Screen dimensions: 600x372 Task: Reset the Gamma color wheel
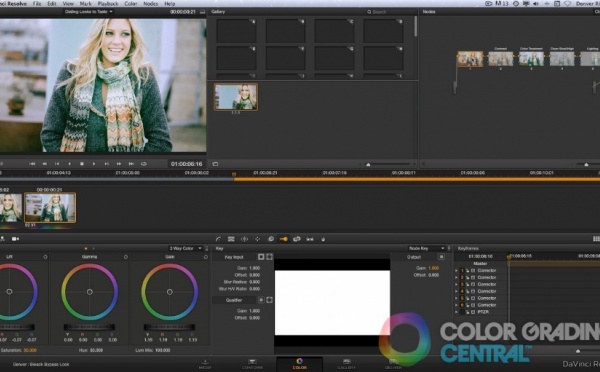(126, 257)
